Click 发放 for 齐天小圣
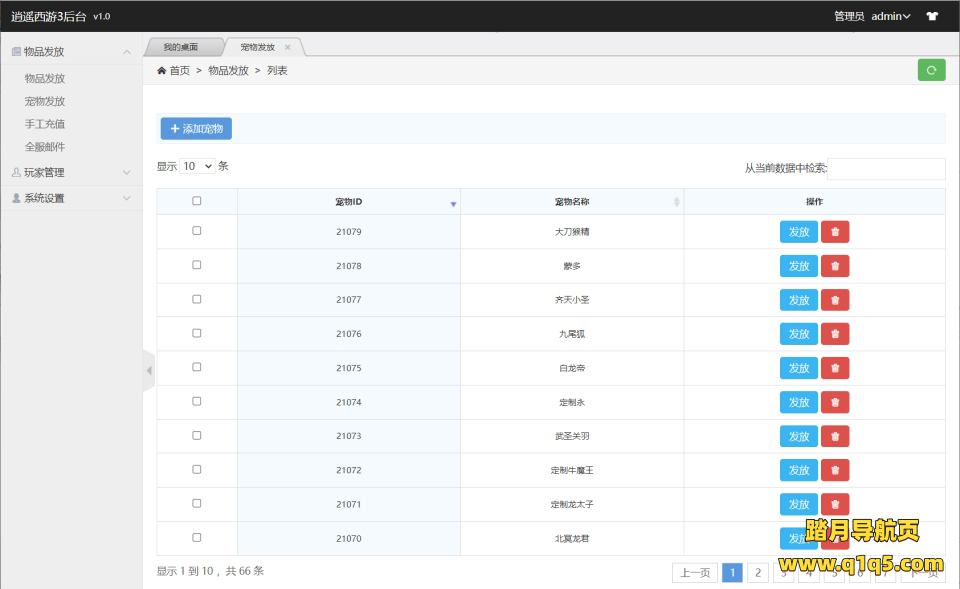Image resolution: width=960 pixels, height=589 pixels. click(x=798, y=300)
